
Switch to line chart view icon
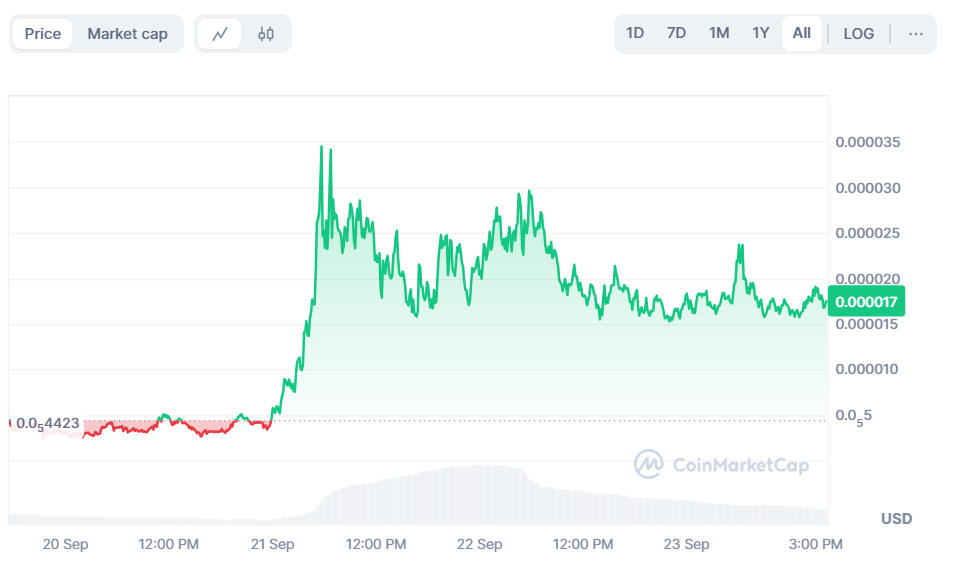coord(220,34)
